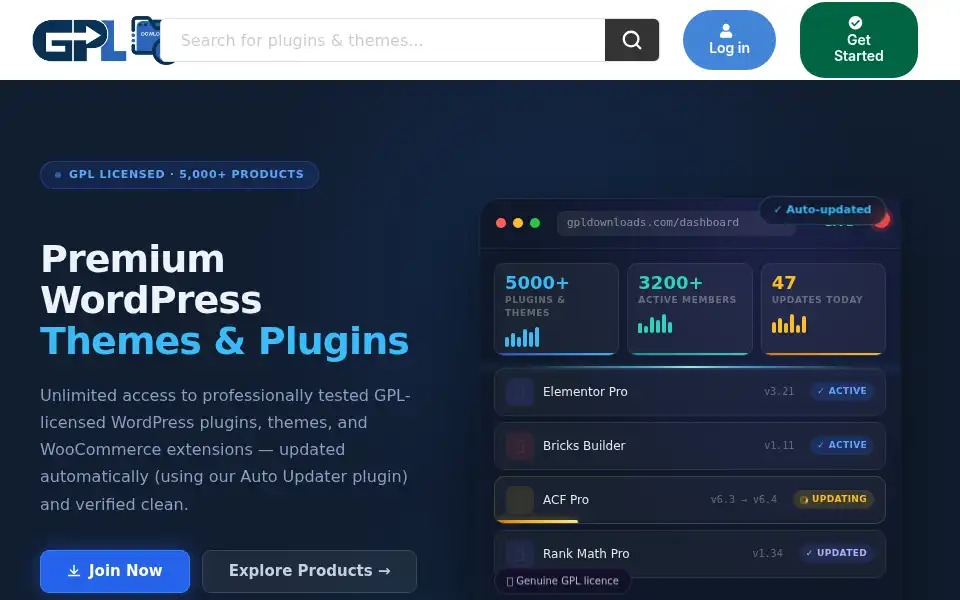This screenshot has width=960, height=600.
Task: Click version v1.34 of Rank Math Pro
Action: [768, 553]
